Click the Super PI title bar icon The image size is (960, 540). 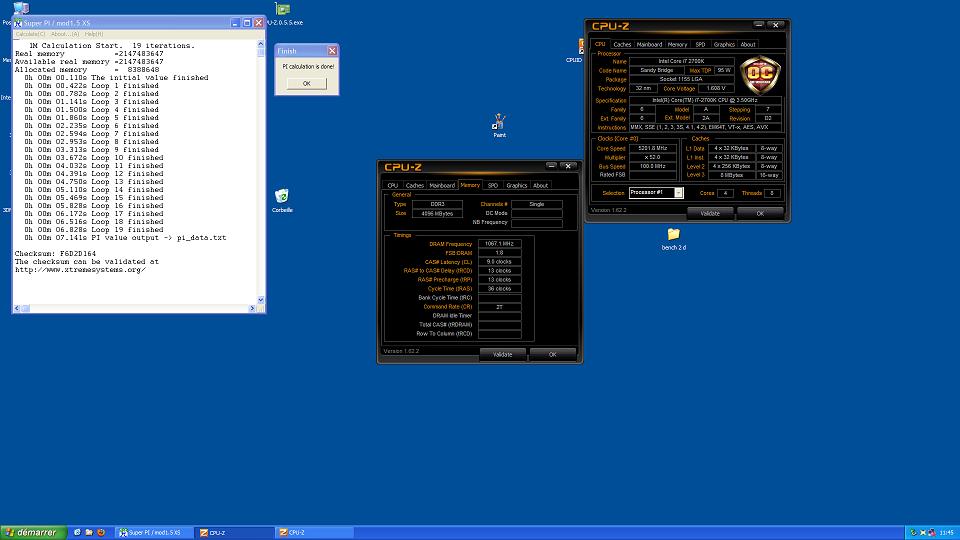[x=18, y=23]
